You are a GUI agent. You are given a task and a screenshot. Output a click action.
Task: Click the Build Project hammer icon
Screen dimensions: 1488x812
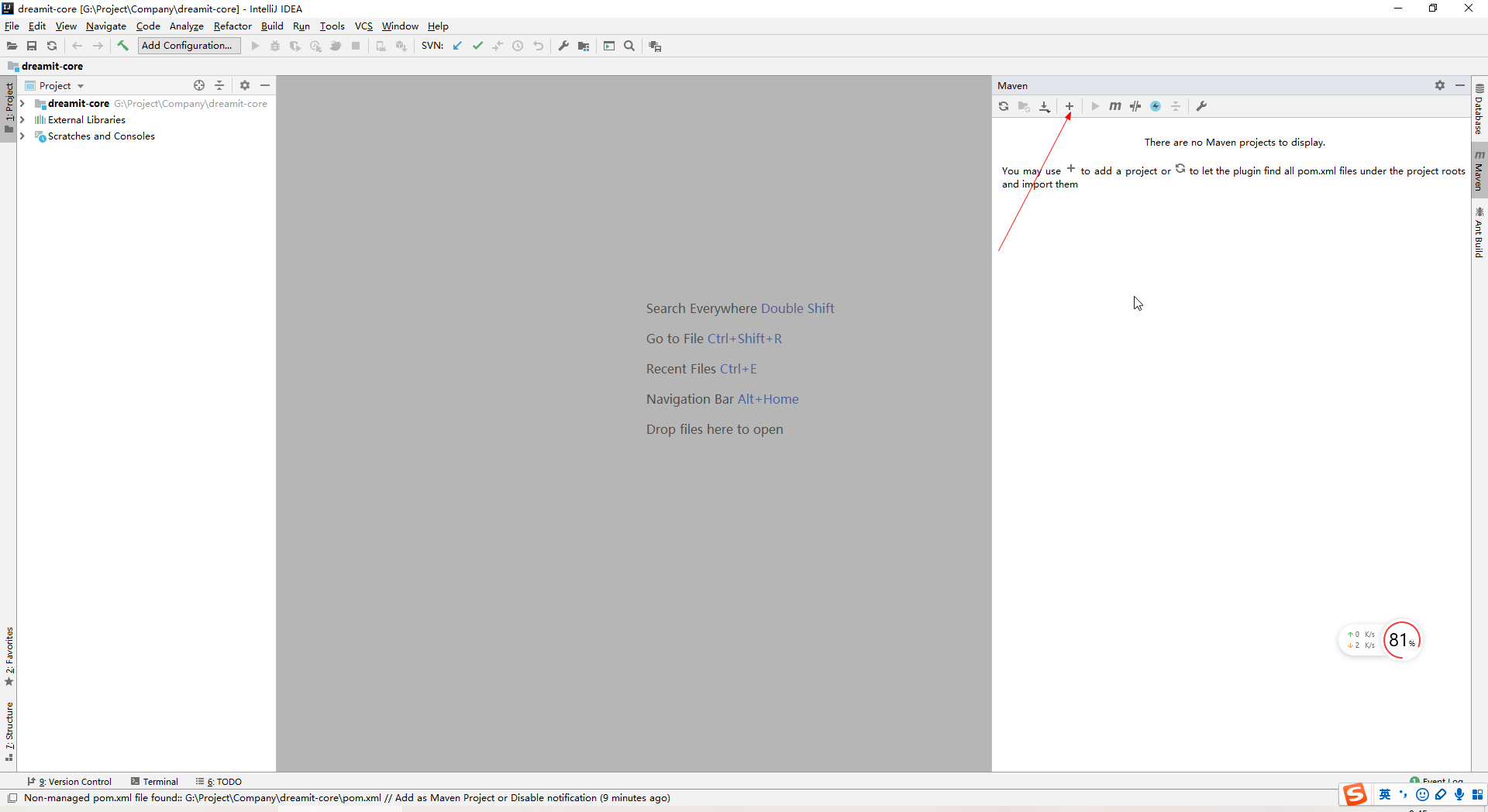click(122, 46)
